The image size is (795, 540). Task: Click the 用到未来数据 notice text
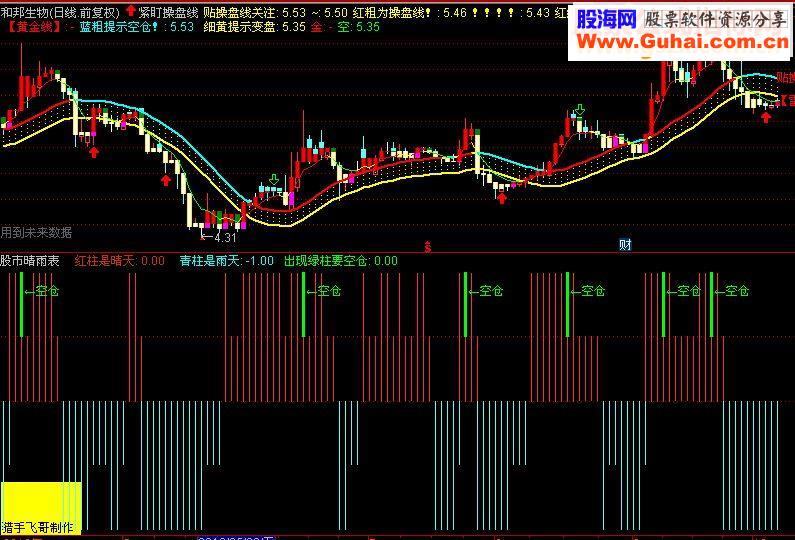pos(36,233)
